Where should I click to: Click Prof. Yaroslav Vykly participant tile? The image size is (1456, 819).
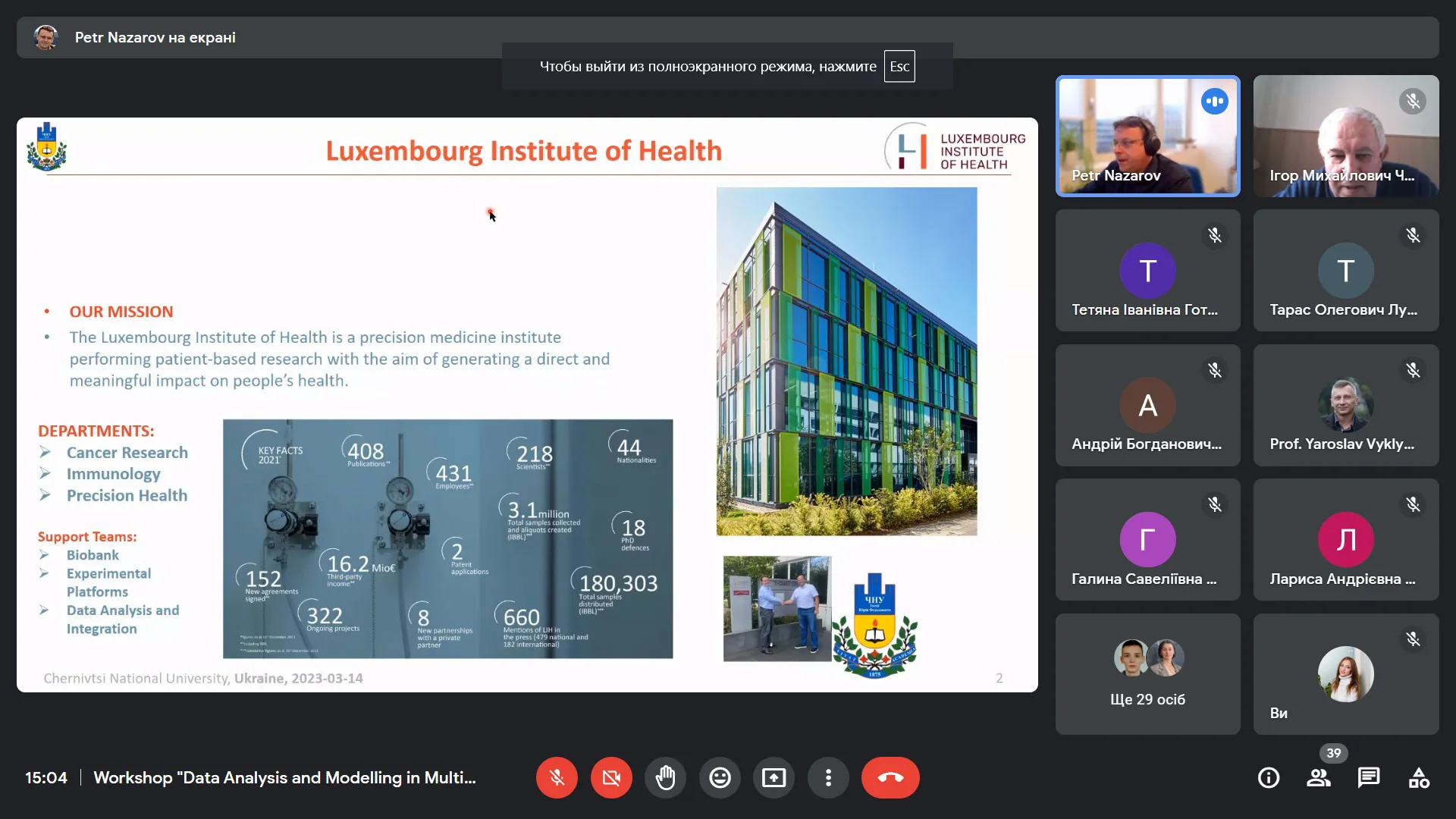1346,405
